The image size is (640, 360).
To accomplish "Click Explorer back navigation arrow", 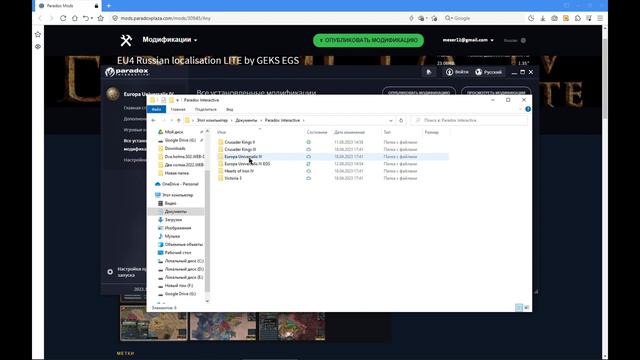I will [x=153, y=120].
